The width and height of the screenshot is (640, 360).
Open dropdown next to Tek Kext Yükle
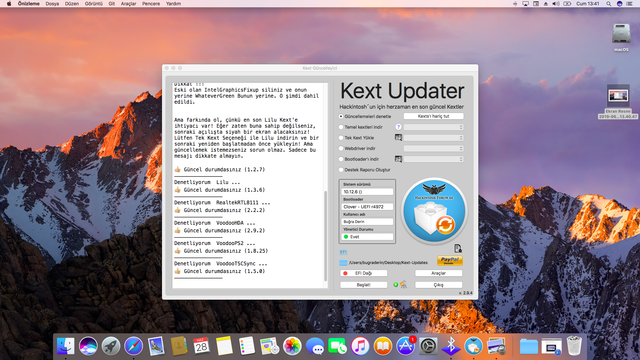coord(433,138)
